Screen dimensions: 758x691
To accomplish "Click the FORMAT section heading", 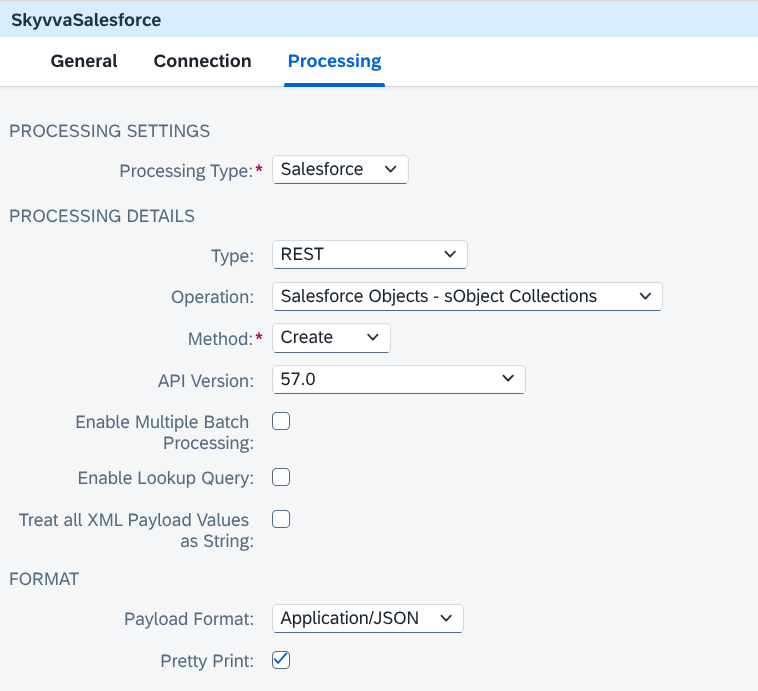I will (x=44, y=579).
